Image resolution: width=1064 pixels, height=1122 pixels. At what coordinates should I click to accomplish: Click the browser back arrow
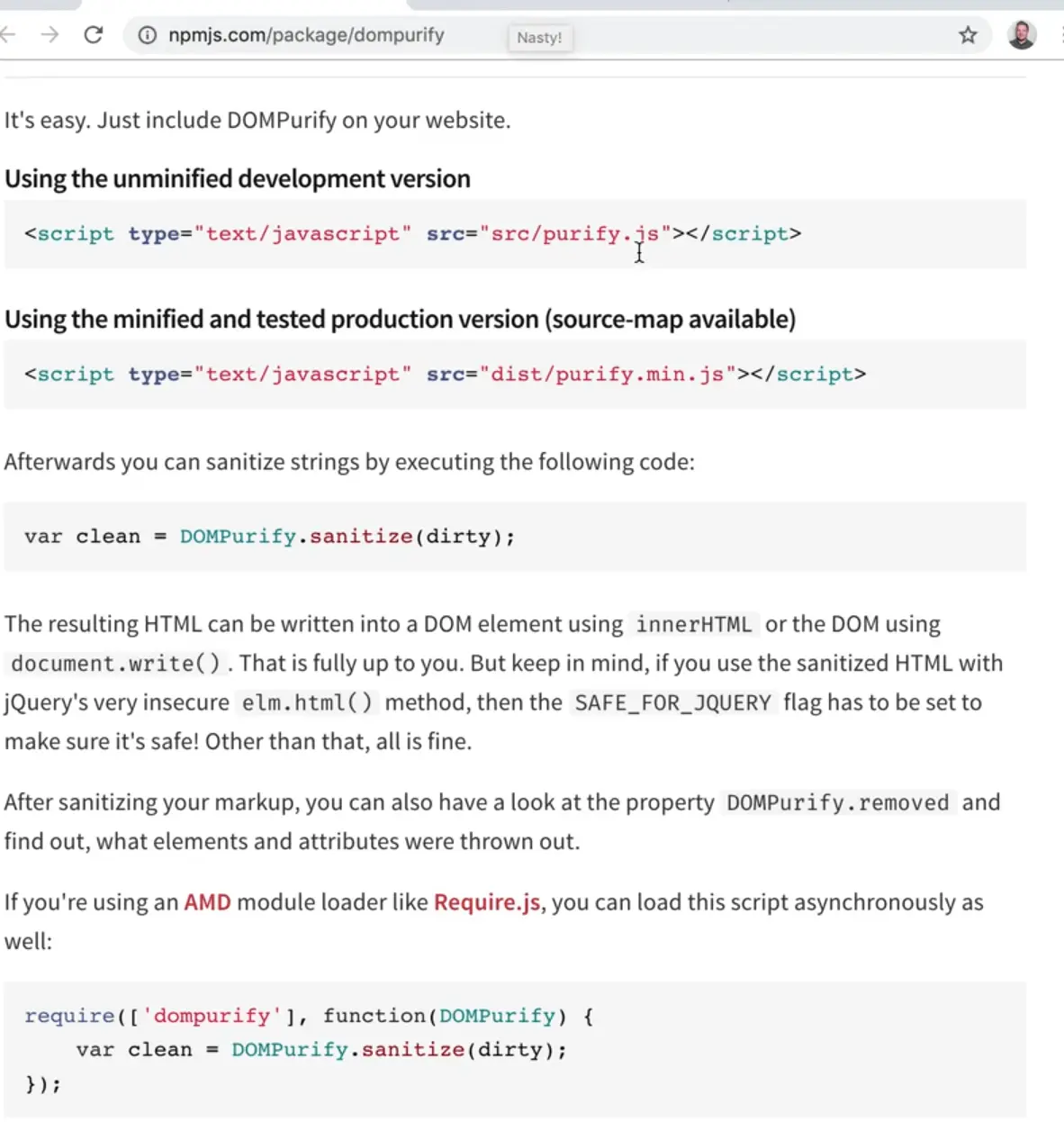coord(9,35)
